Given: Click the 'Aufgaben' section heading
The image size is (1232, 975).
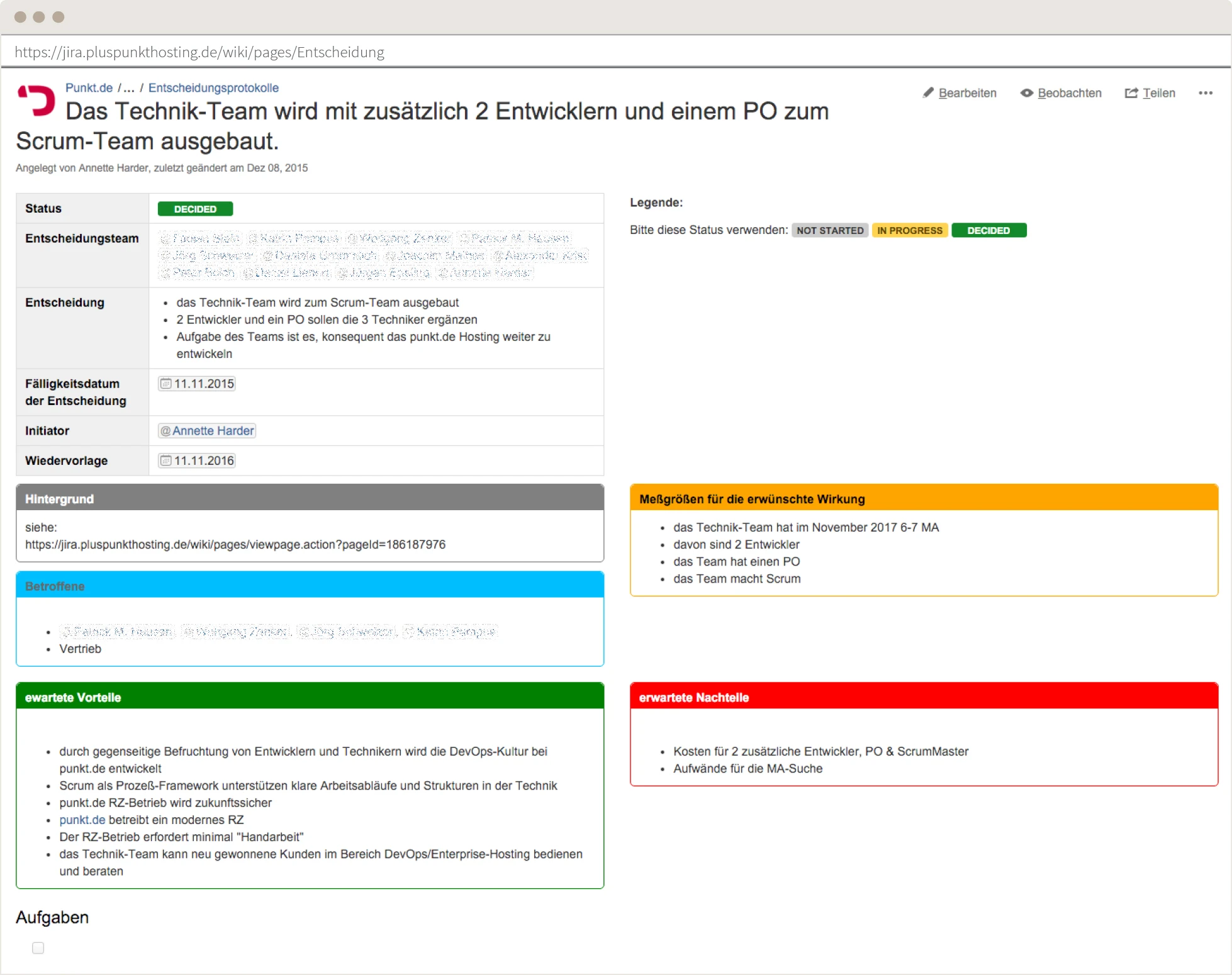Looking at the screenshot, I should pos(52,918).
